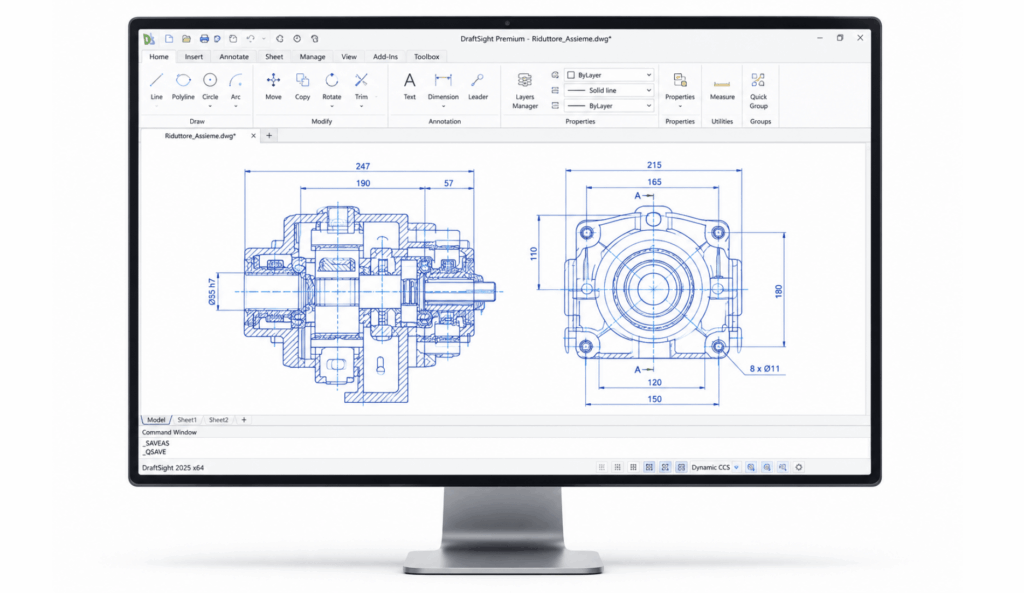This screenshot has height=593, width=1024.
Task: Expand the Rotate tool options arrow
Action: [332, 106]
